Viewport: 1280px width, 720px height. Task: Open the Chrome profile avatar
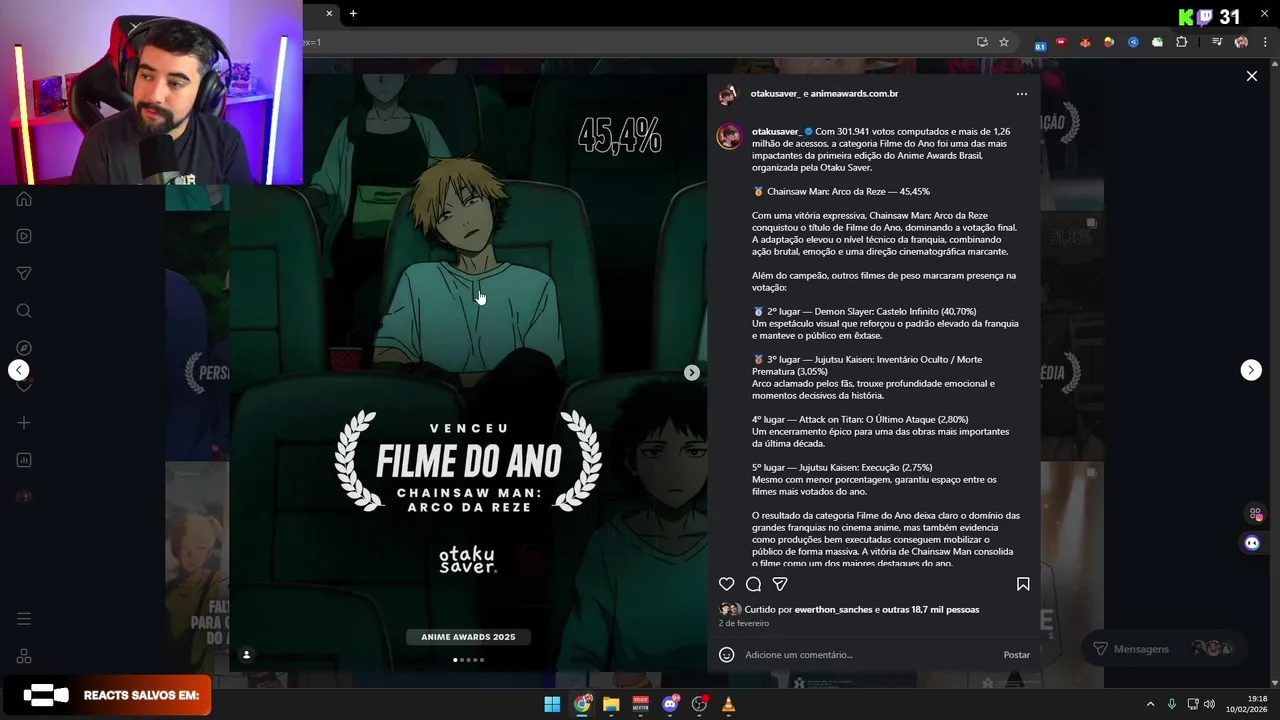point(1241,42)
